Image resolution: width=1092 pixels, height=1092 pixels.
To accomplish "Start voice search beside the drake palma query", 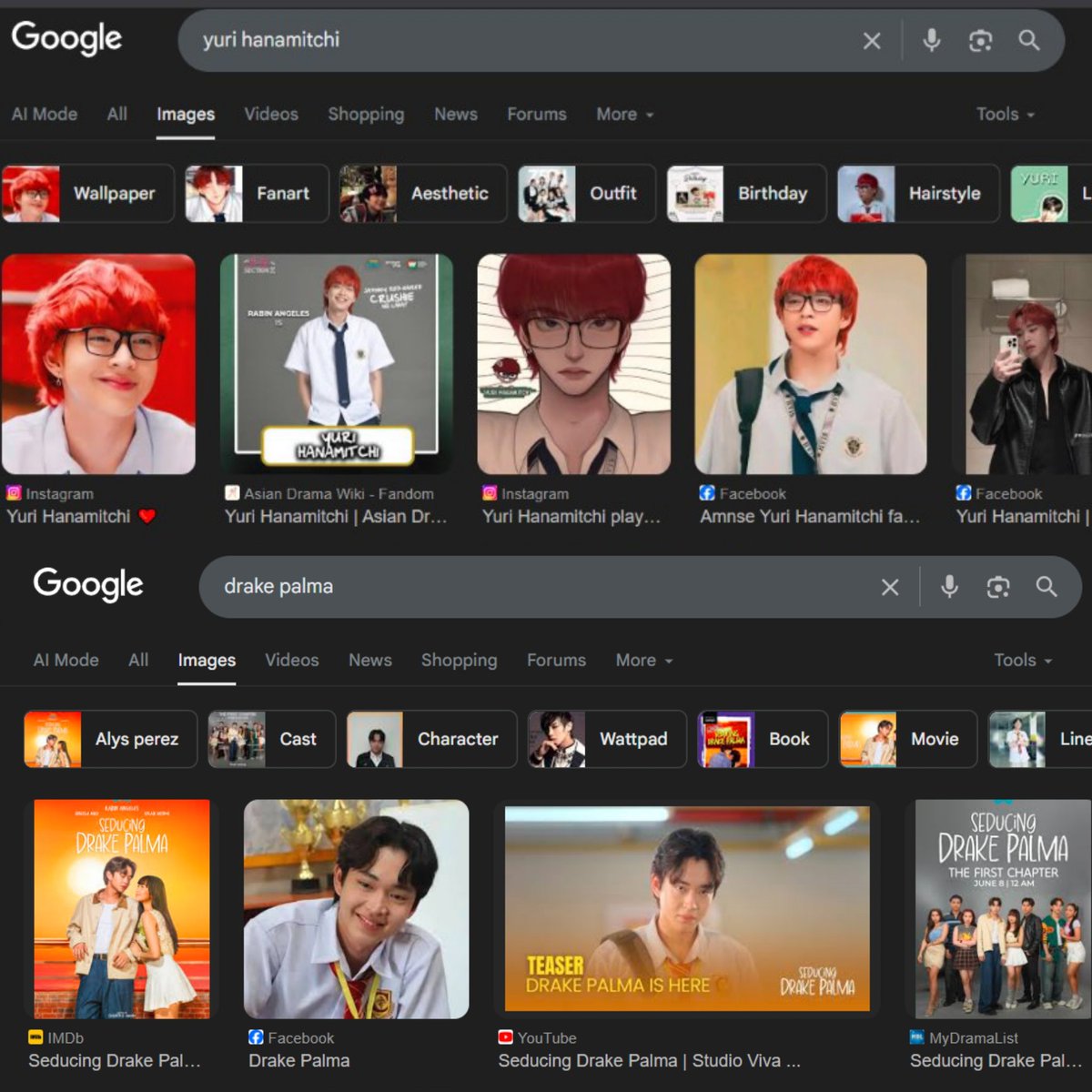I will tap(949, 586).
